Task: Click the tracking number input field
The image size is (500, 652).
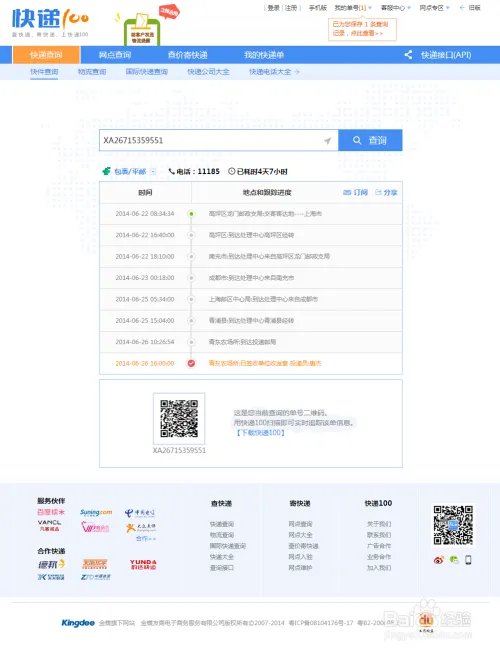Action: [218, 140]
